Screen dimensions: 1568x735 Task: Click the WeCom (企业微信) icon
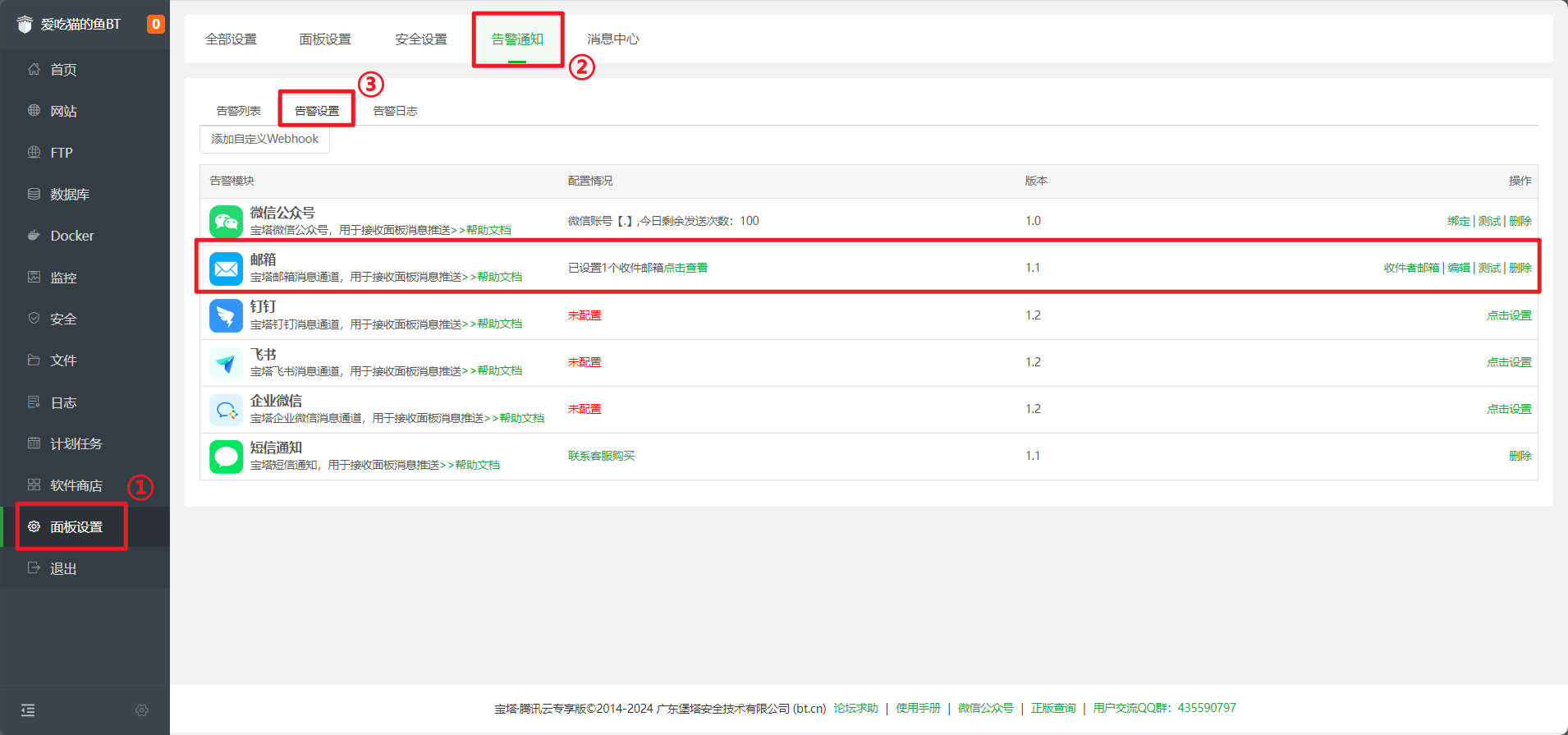click(226, 409)
